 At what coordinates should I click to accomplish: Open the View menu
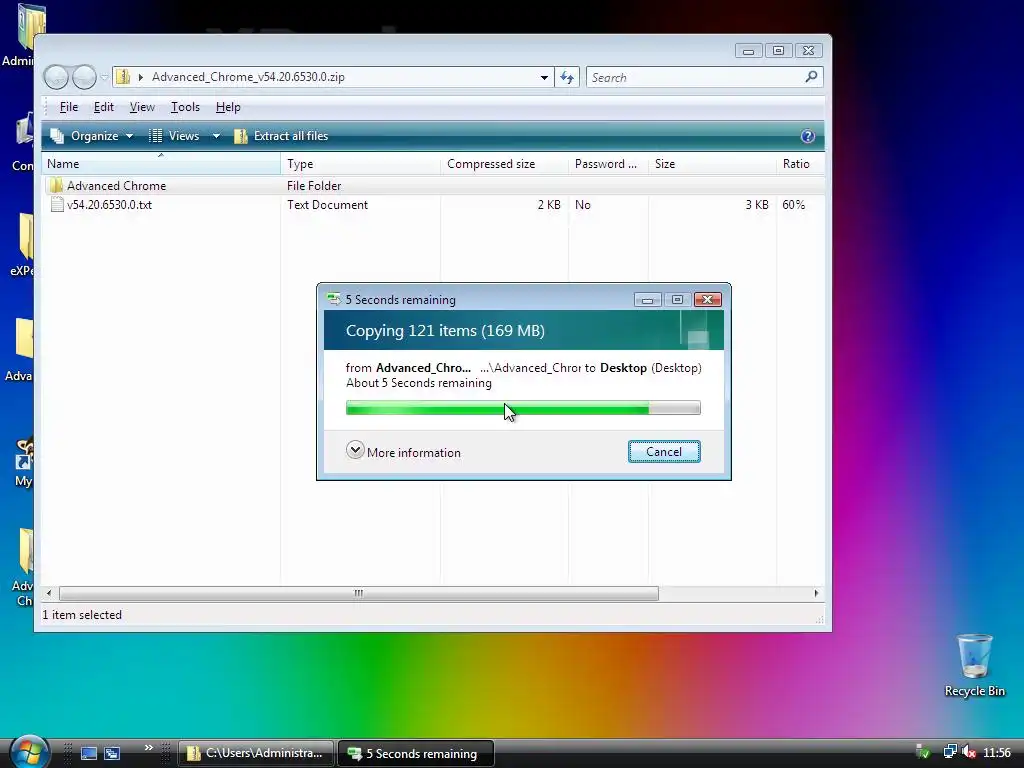(x=142, y=107)
